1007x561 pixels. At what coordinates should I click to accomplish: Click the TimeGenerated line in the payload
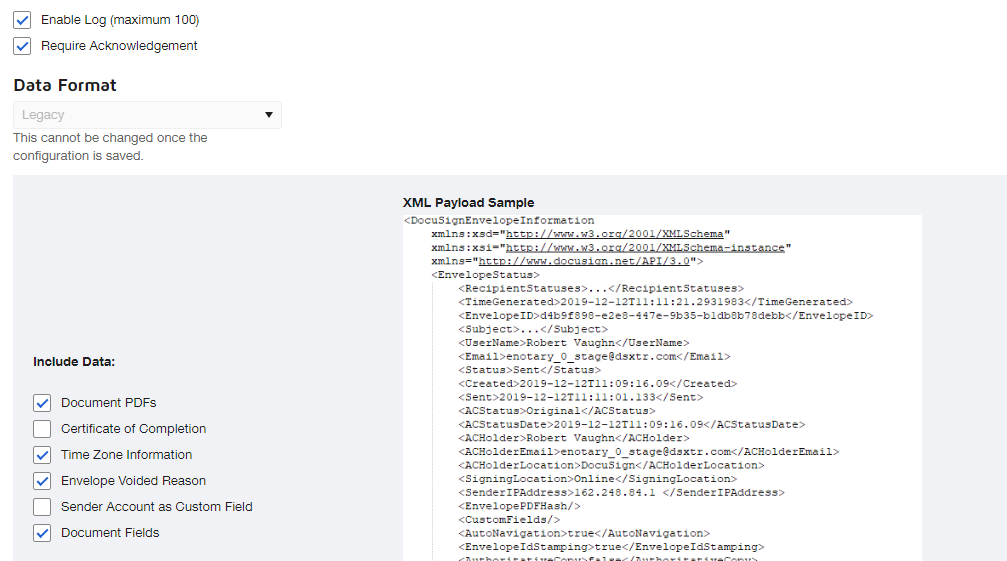[x=655, y=302]
